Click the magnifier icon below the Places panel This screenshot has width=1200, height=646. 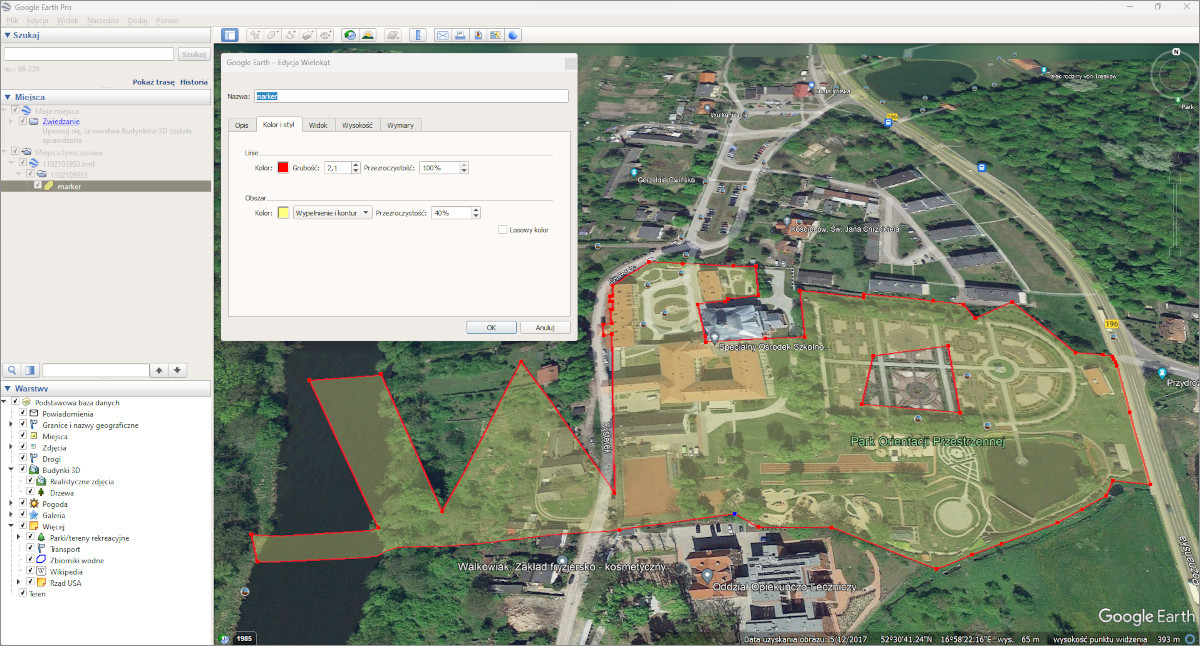pos(12,370)
